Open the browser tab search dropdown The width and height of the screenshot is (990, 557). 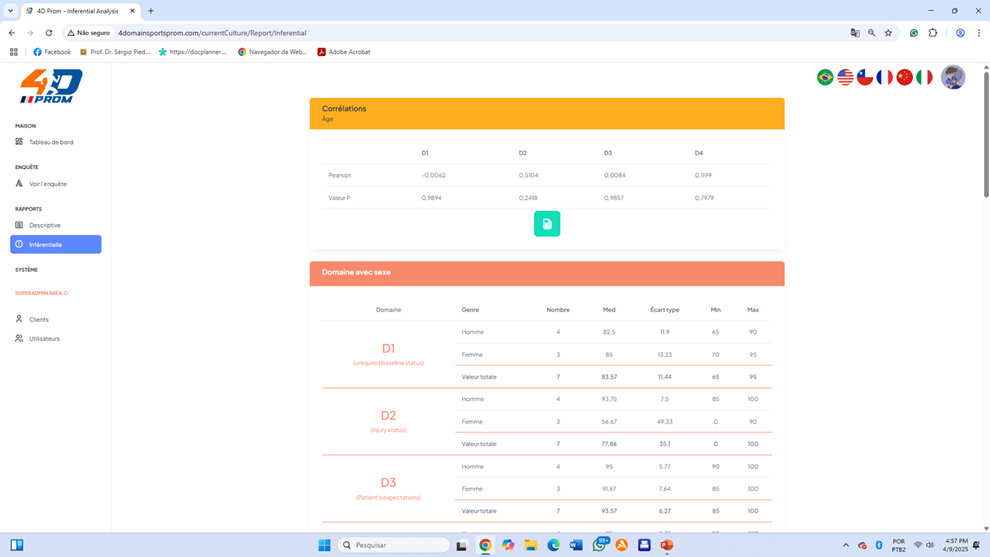click(x=10, y=11)
